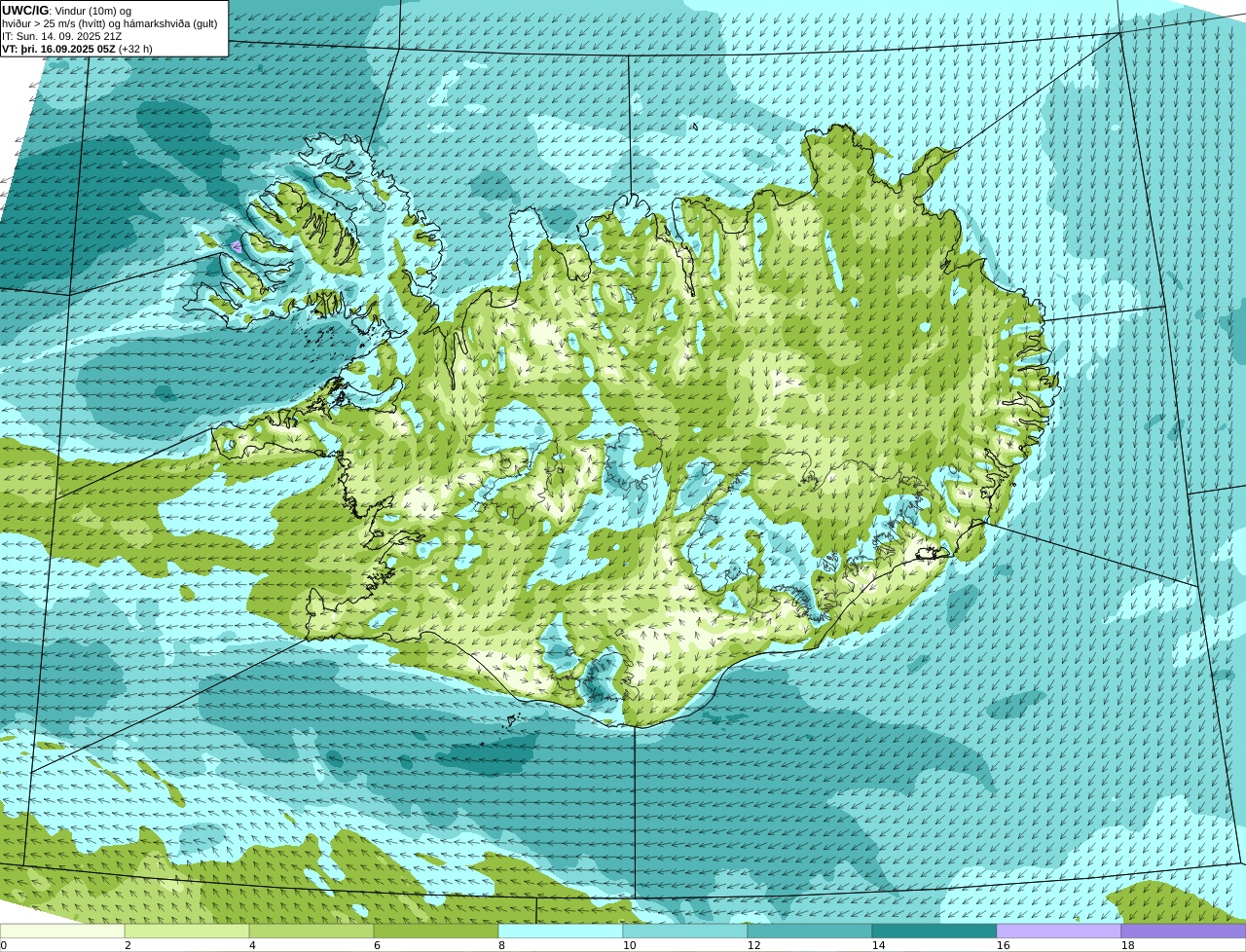Viewport: 1246px width, 952px height.
Task: Click the legend scale label '18'
Action: tap(1127, 945)
